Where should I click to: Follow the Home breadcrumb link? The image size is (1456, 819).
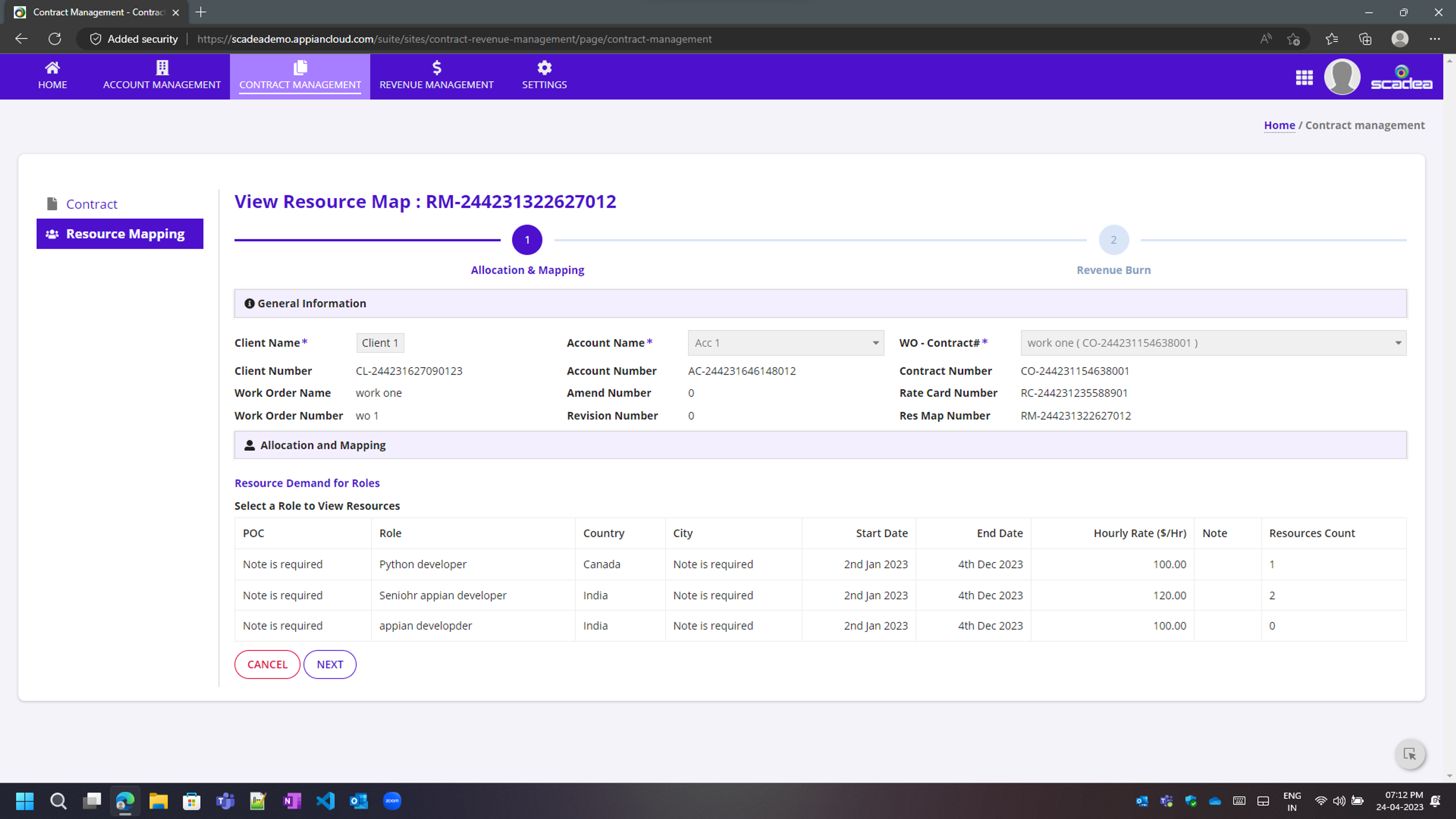click(1279, 125)
